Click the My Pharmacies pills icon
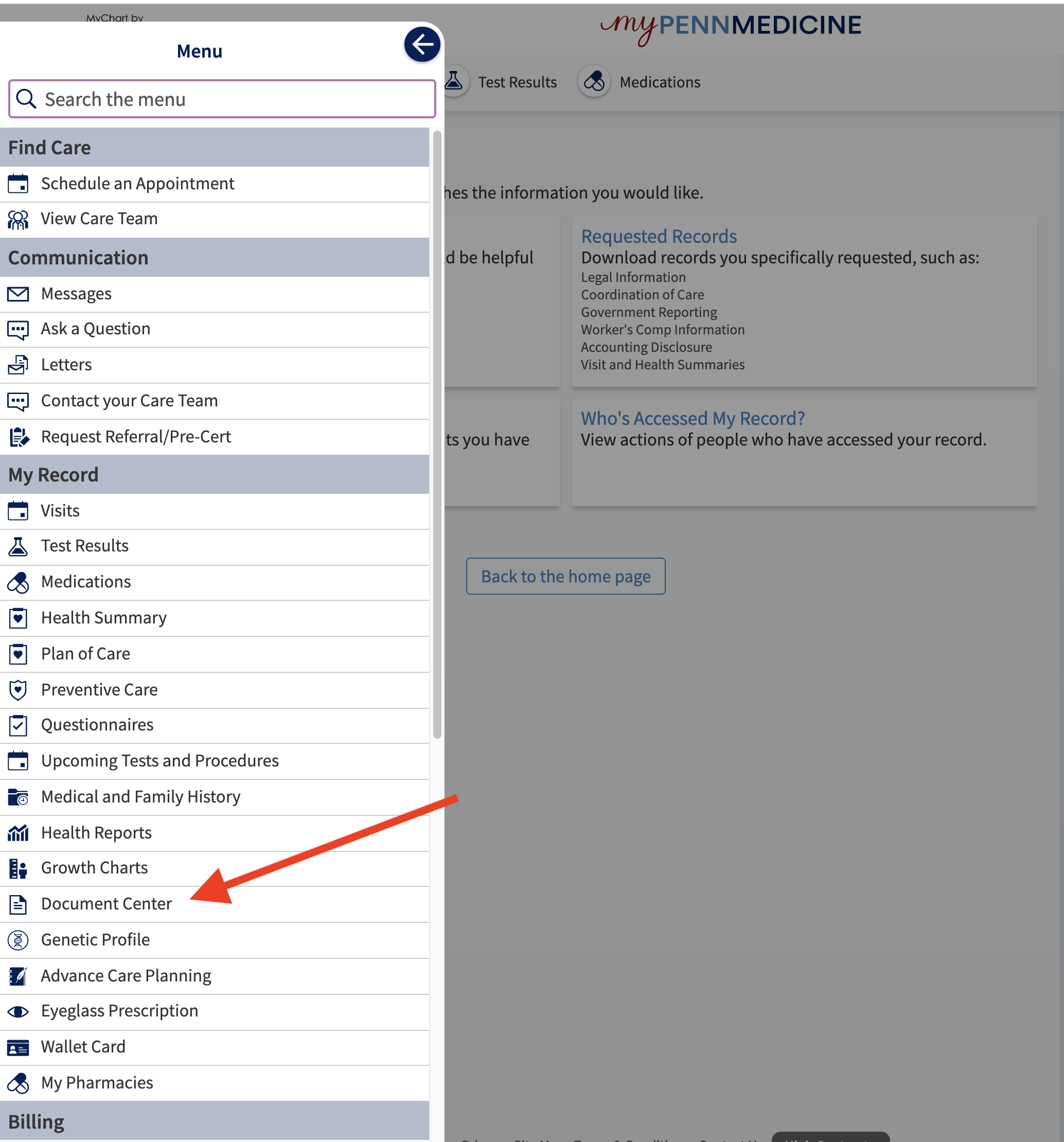The width and height of the screenshot is (1064, 1142). point(18,1083)
